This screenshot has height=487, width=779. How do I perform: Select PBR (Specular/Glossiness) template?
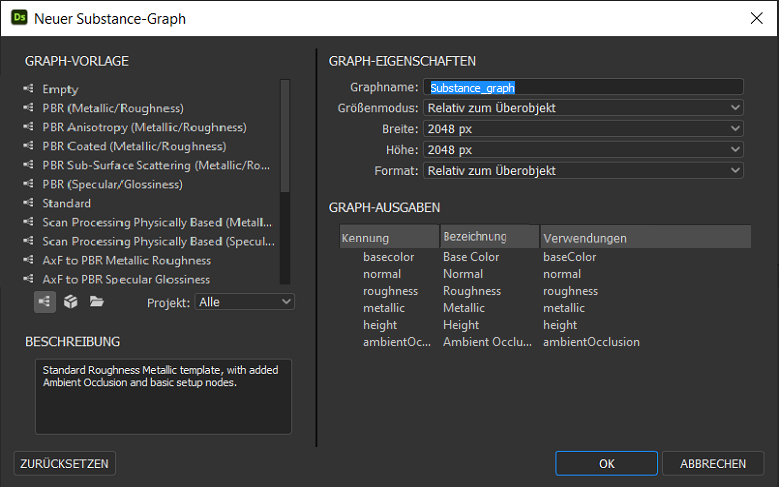[112, 184]
